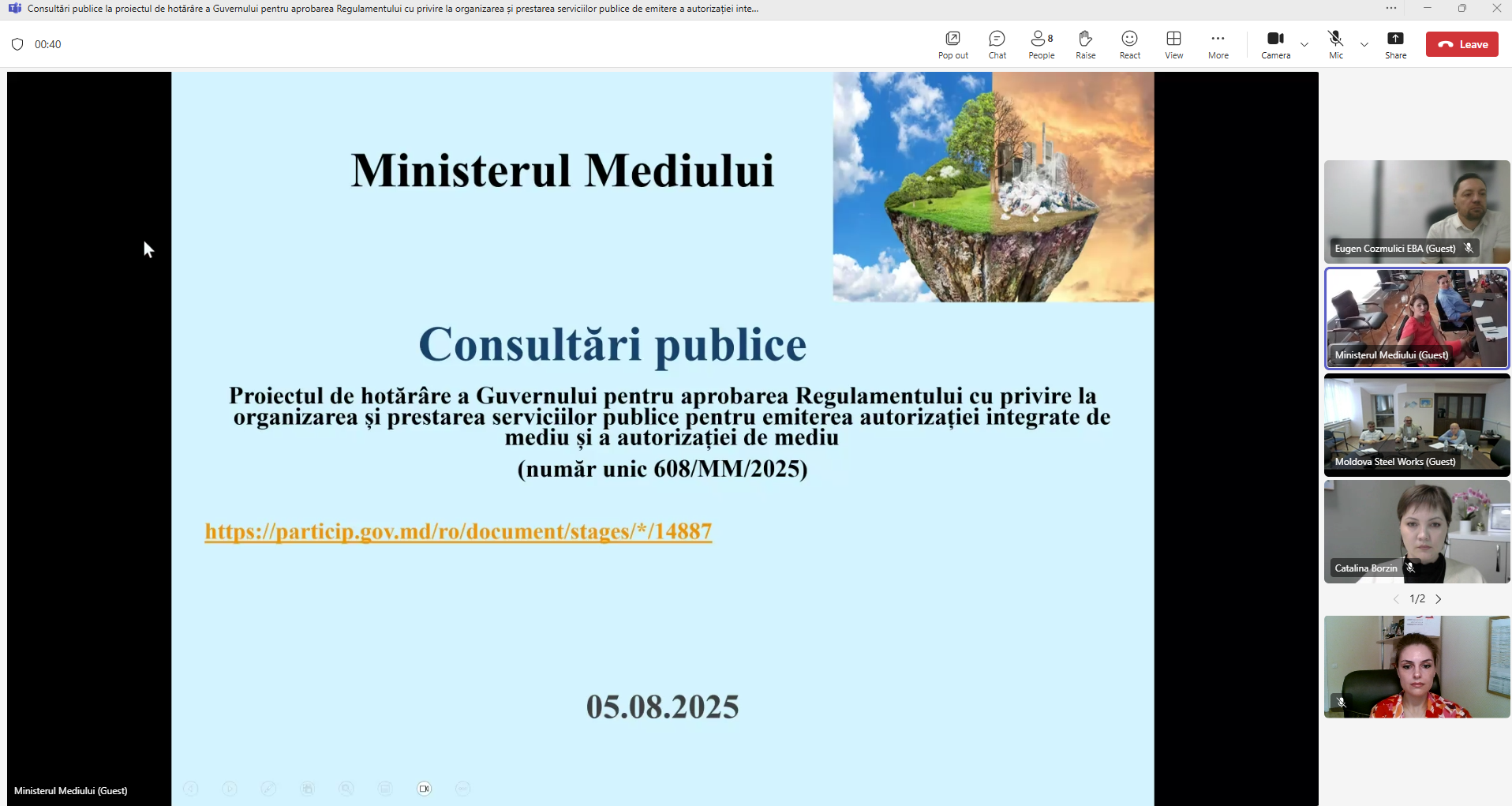Open the Chat panel
1512x806 pixels.
click(x=997, y=44)
